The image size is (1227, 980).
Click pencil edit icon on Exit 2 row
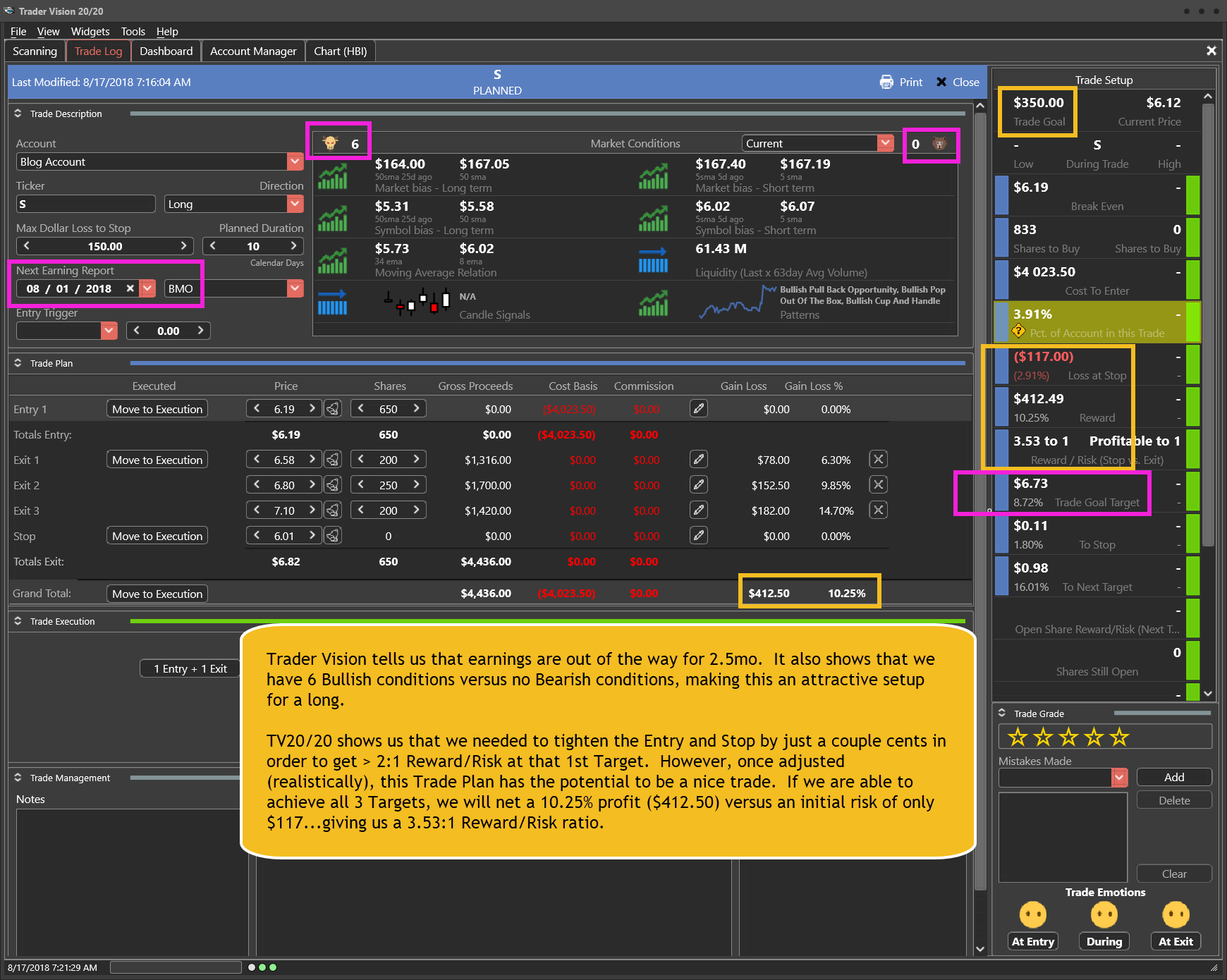pyautogui.click(x=699, y=484)
